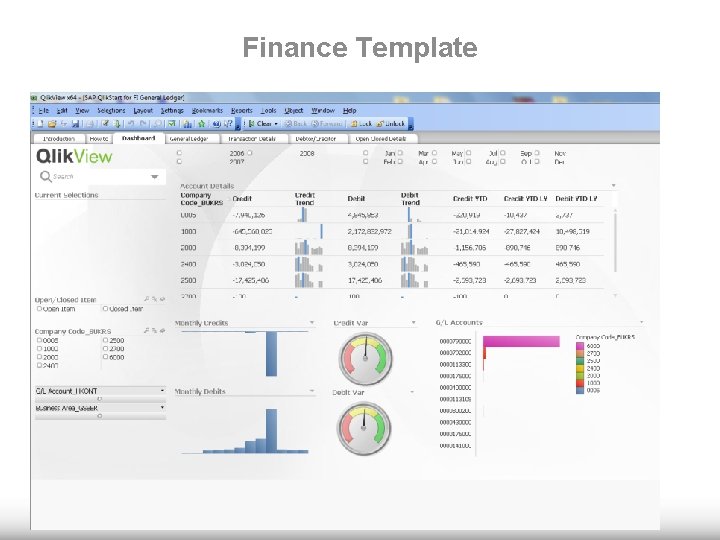The image size is (720, 540).
Task: Click the QlikView title bar application icon
Action: coord(34,97)
